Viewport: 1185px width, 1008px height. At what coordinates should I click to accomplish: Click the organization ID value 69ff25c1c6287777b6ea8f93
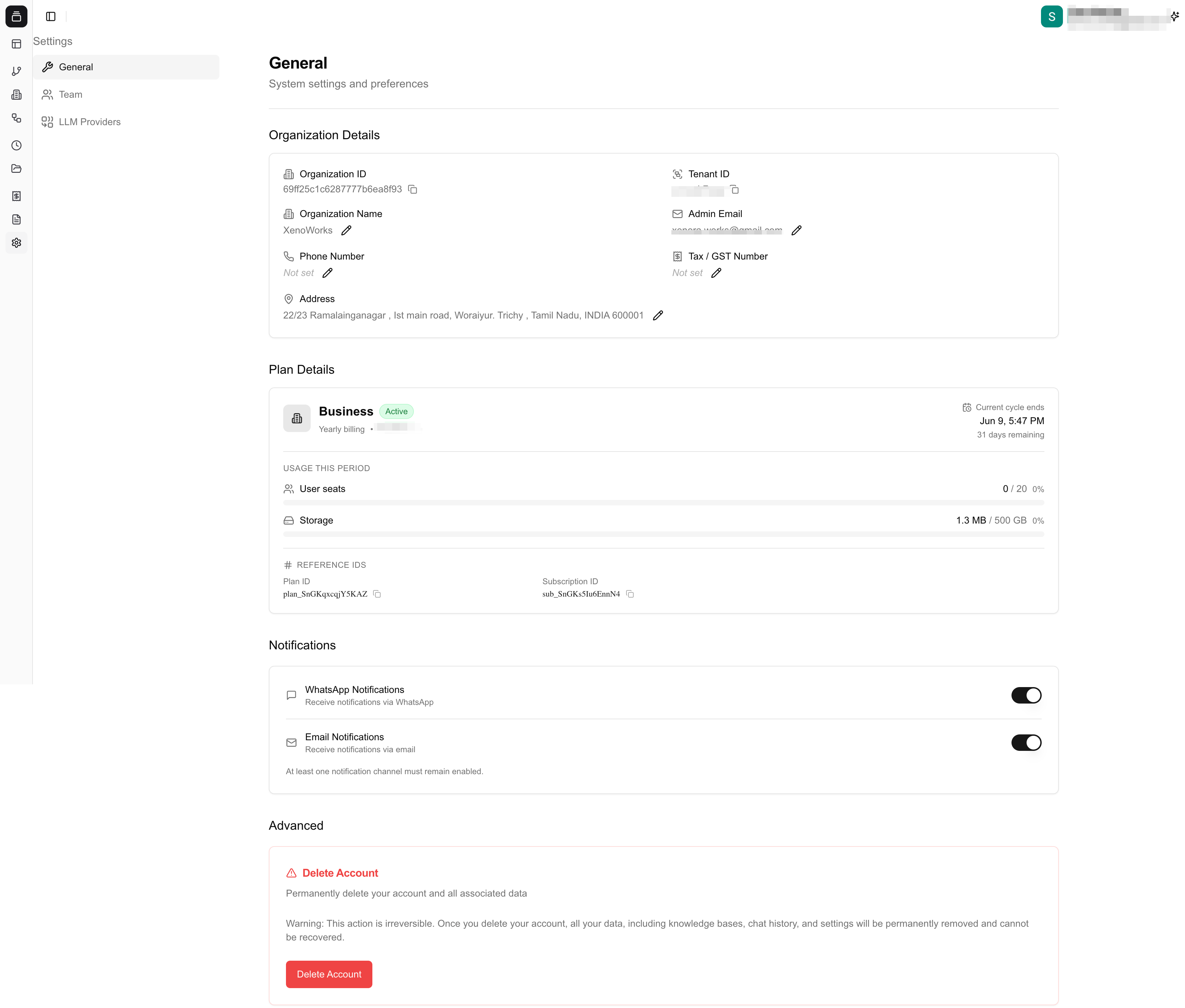point(342,189)
